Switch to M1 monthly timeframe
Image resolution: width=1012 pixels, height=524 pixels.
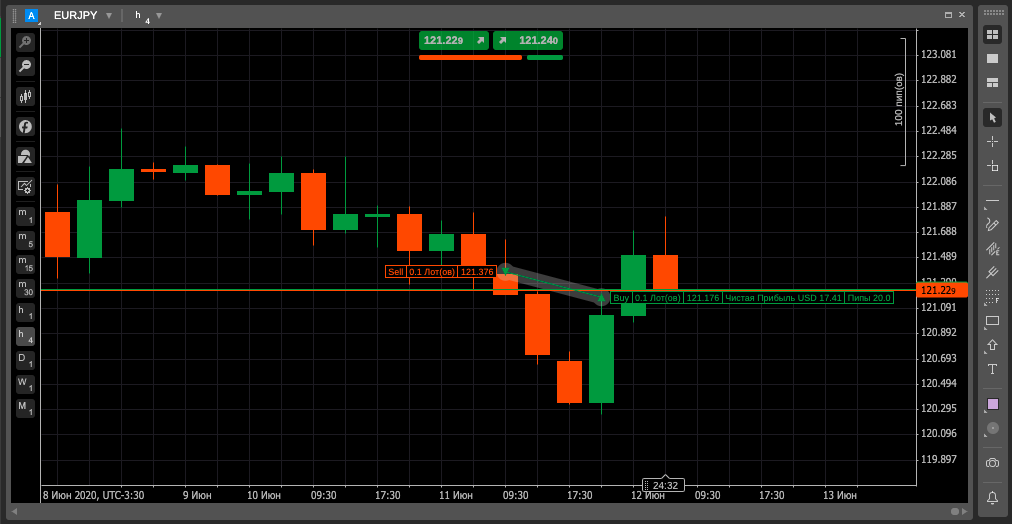point(25,408)
